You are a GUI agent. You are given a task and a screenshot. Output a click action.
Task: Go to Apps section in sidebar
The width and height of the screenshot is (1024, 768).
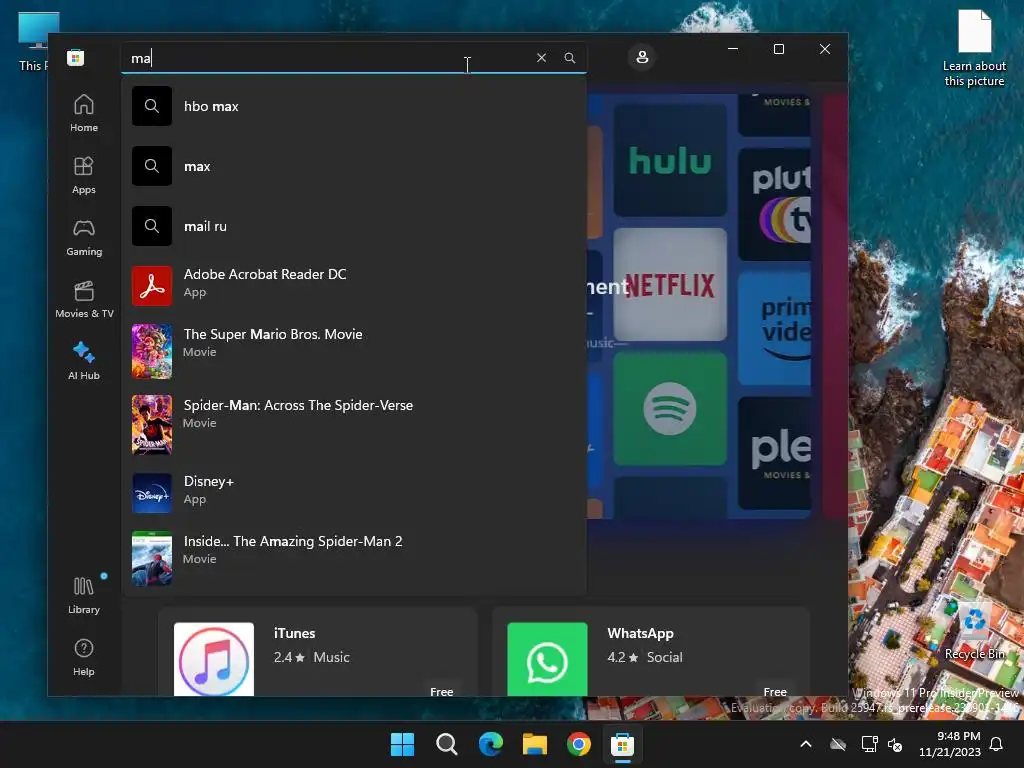[84, 175]
